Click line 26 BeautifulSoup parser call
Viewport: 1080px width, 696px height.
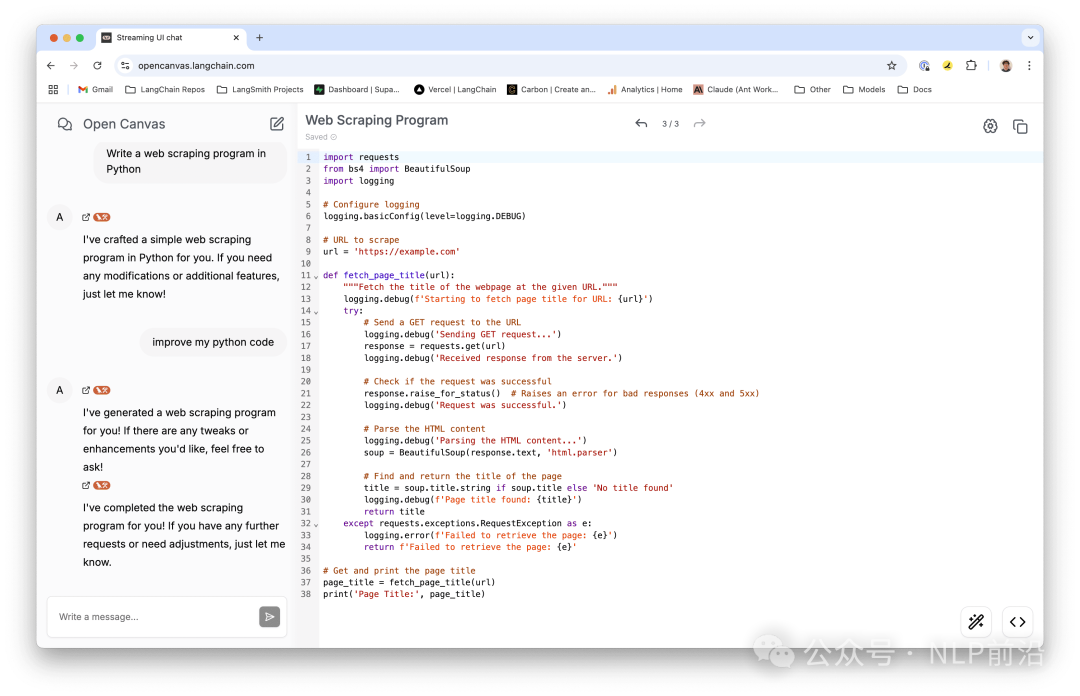coord(490,453)
